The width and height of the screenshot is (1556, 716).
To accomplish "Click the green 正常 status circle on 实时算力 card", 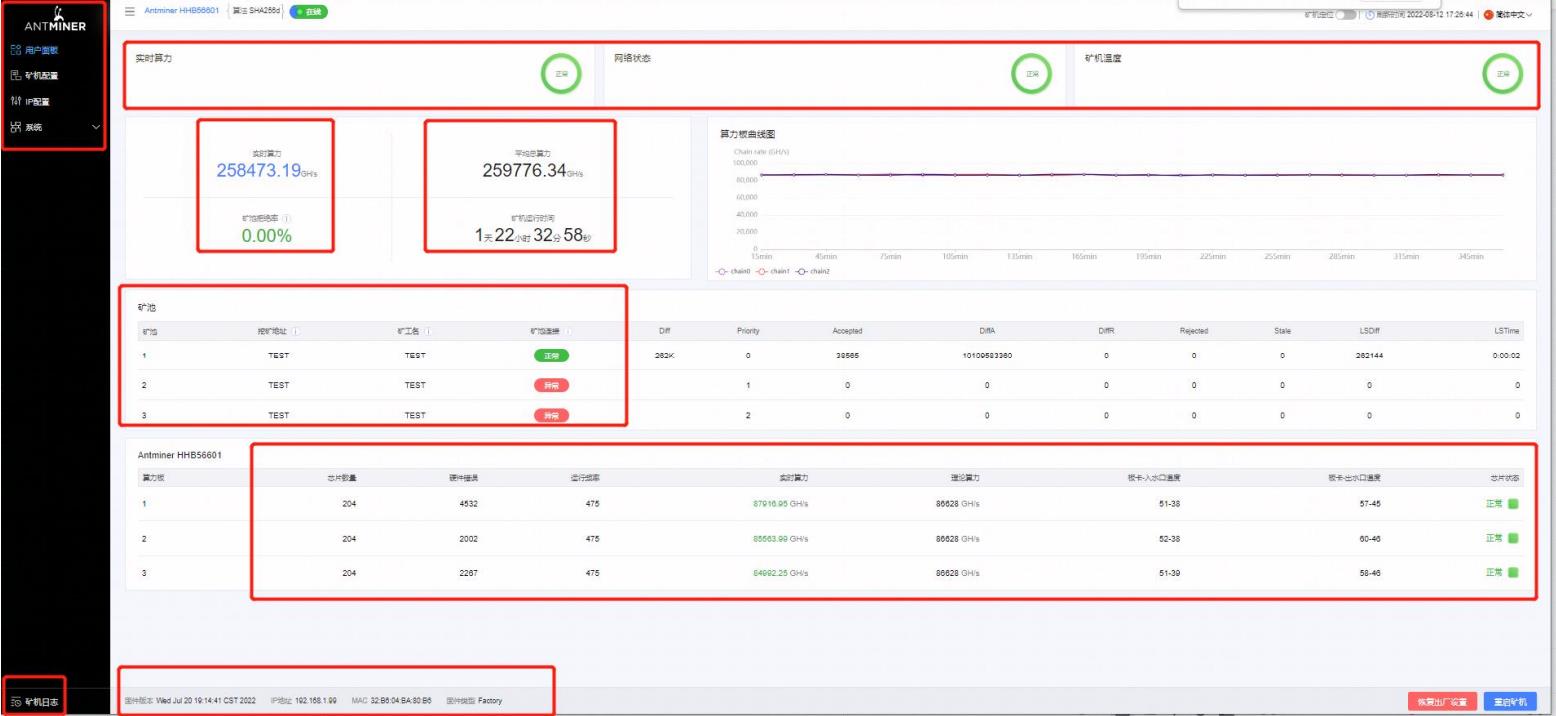I will pos(561,73).
